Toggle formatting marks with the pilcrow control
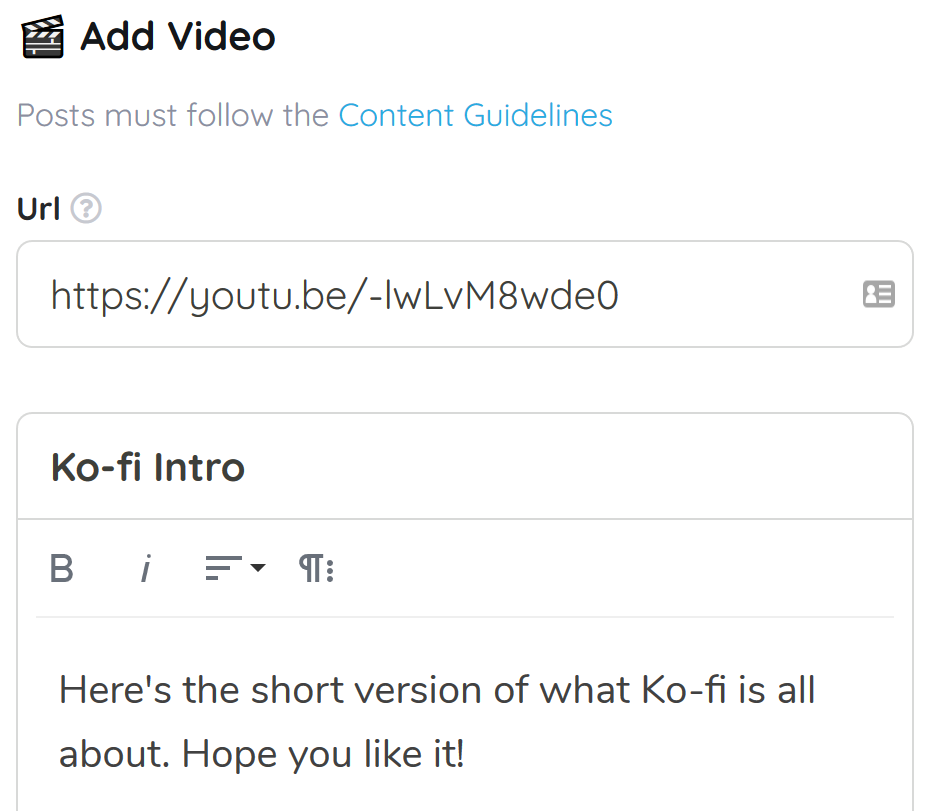931x811 pixels. 312,567
